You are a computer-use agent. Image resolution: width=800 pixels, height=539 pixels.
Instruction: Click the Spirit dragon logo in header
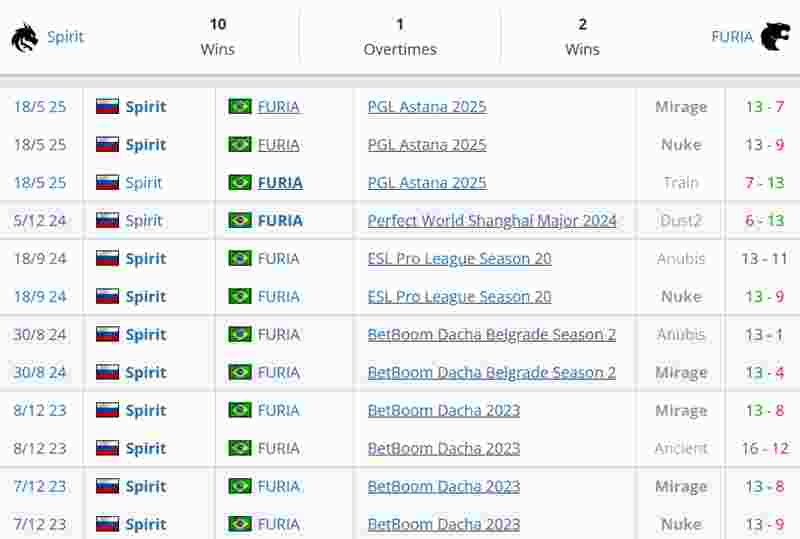[24, 37]
